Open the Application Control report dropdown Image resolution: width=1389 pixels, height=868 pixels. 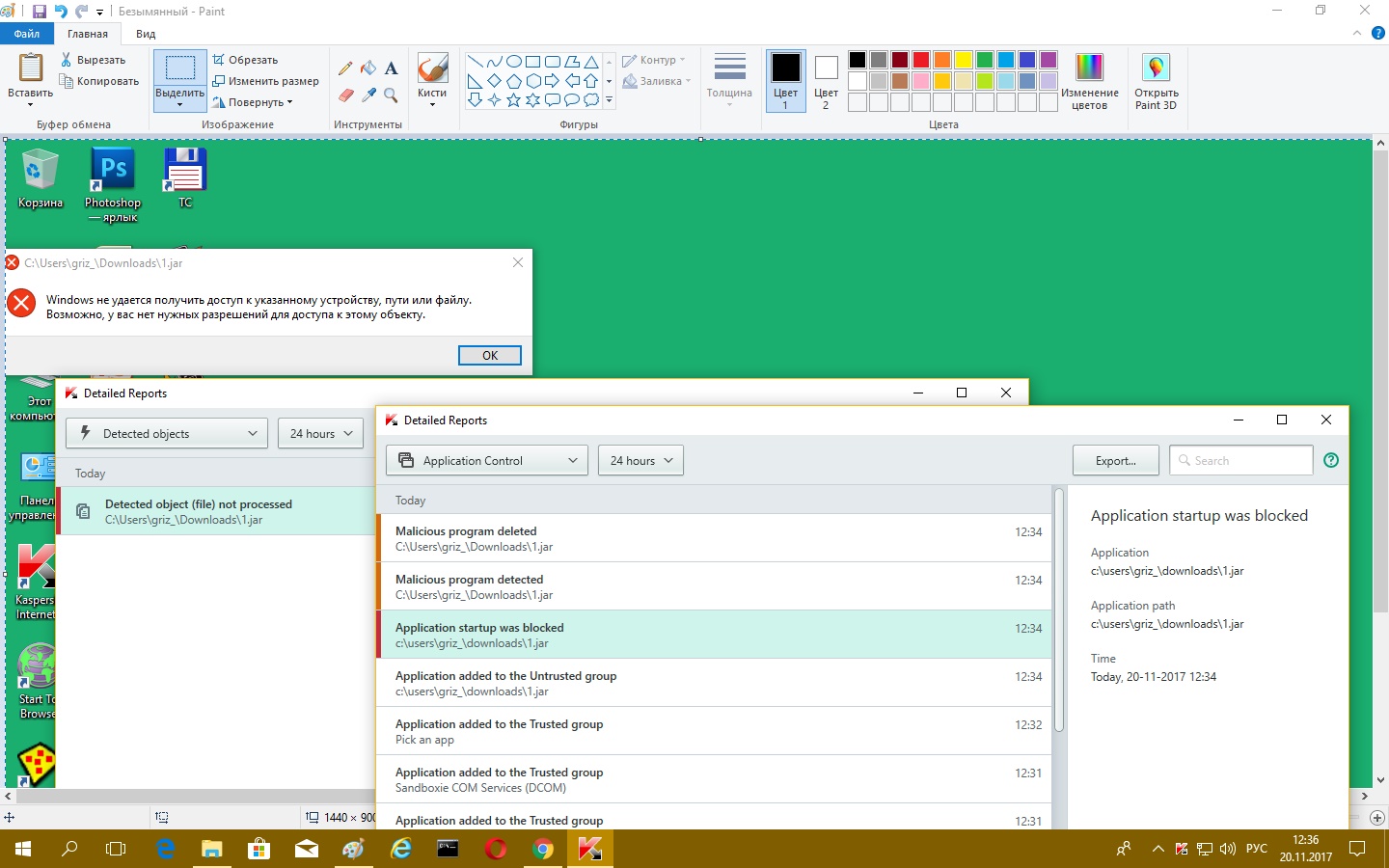coord(487,461)
